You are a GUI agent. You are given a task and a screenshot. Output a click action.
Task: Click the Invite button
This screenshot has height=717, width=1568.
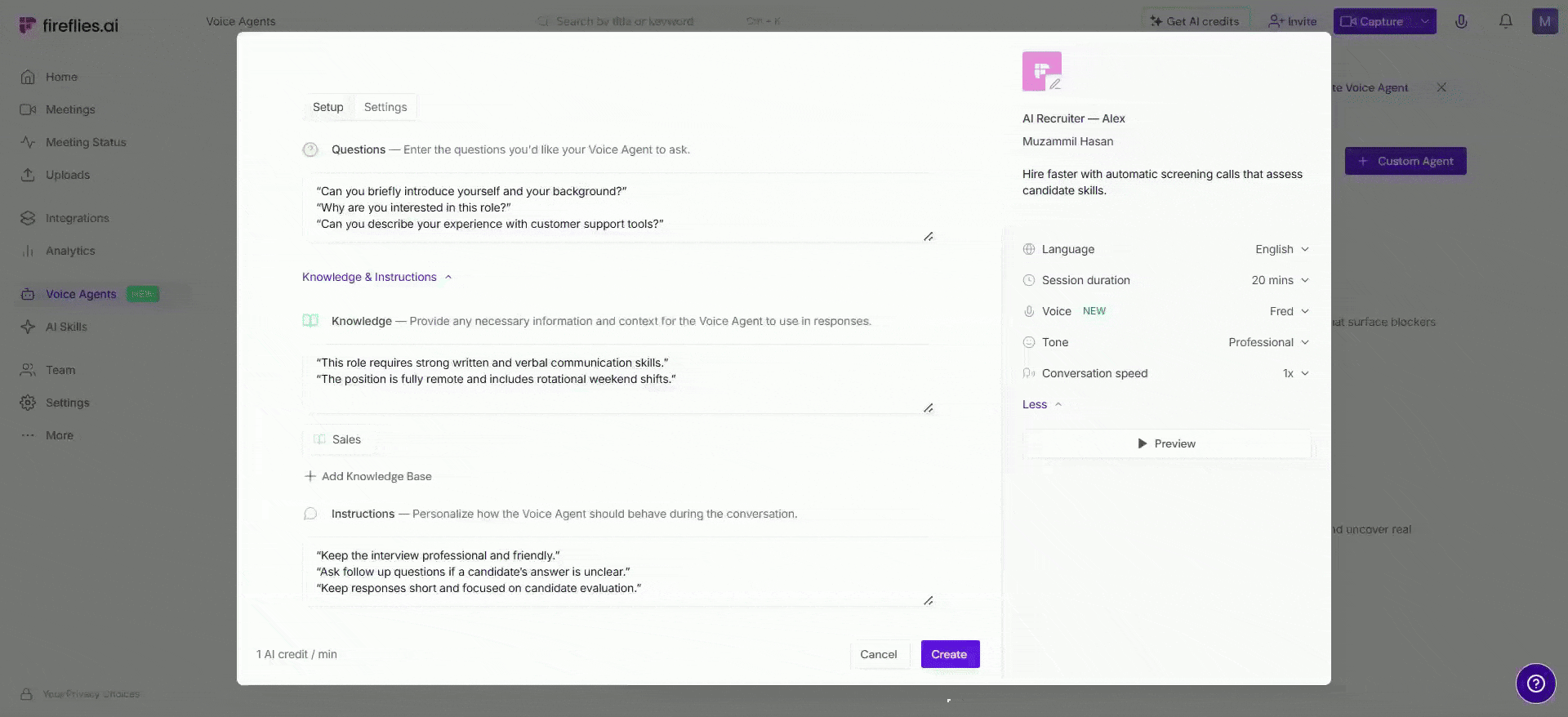click(1292, 21)
